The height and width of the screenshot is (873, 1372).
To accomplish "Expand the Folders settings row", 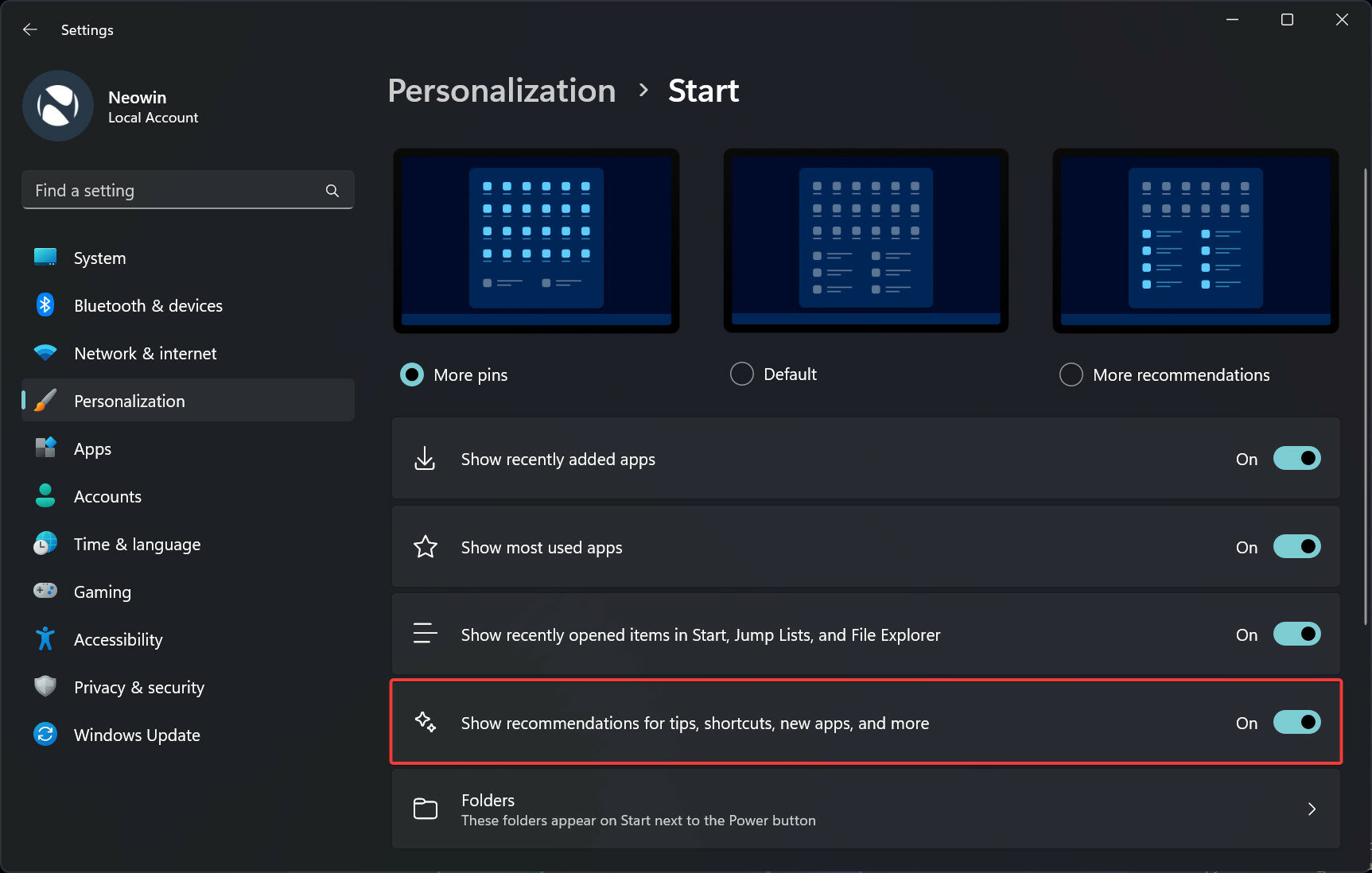I will click(x=1312, y=809).
